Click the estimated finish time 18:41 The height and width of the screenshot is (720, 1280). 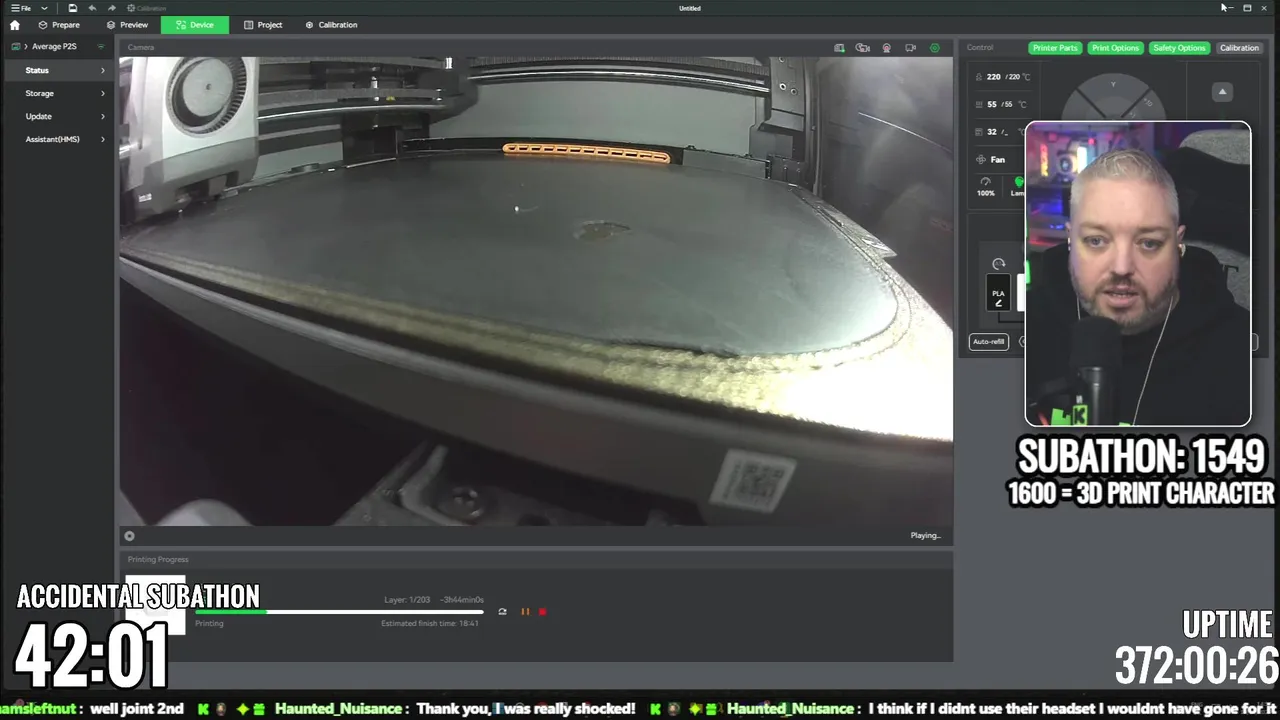point(430,623)
